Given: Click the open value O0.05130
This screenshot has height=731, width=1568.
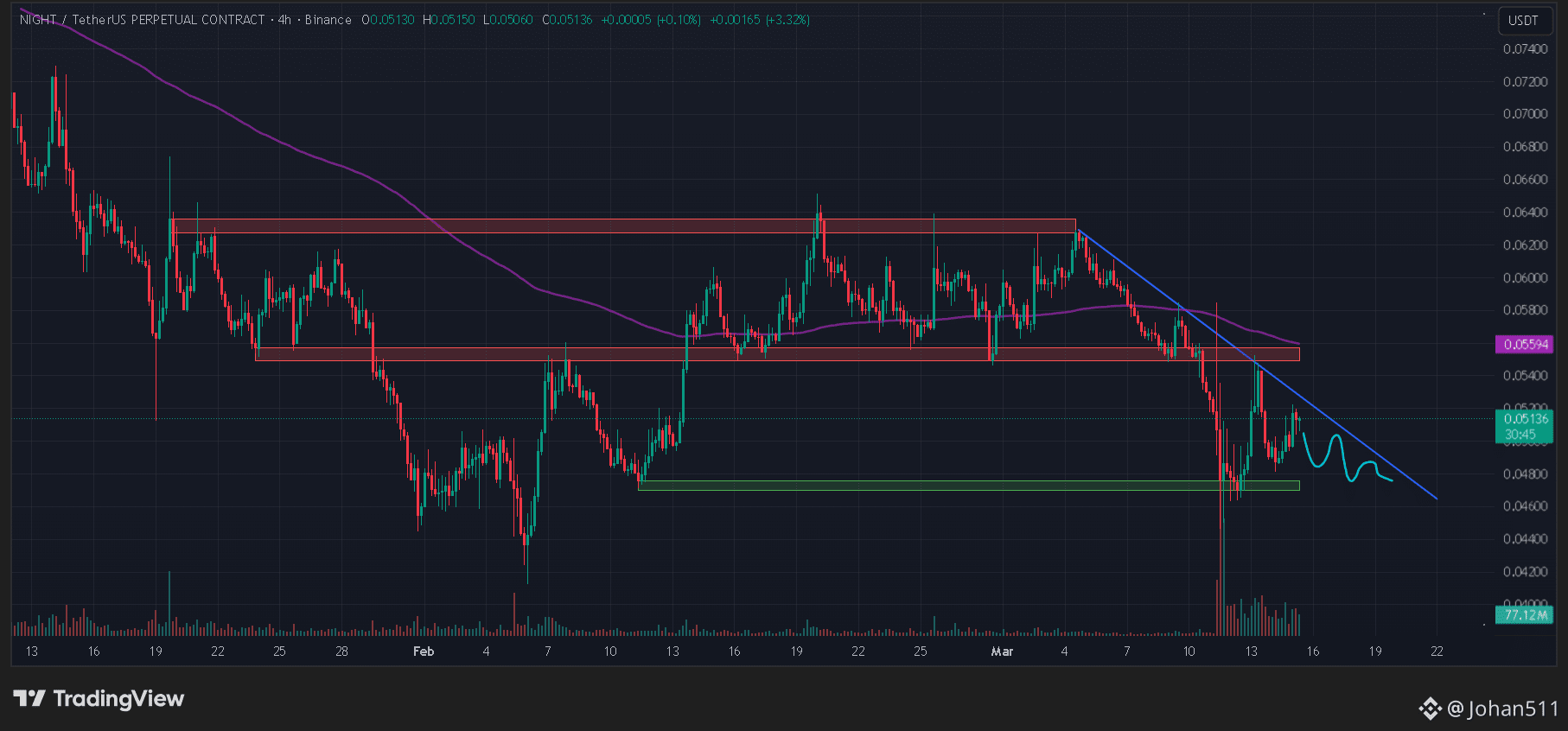Looking at the screenshot, I should [x=388, y=19].
